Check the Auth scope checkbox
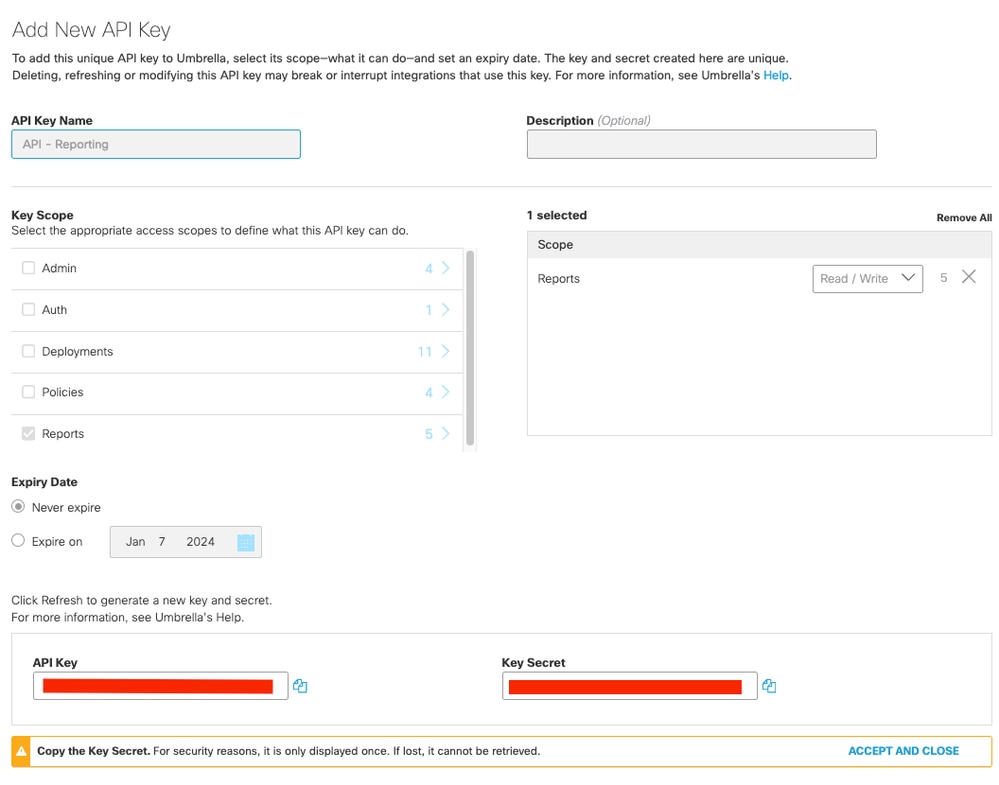Screen dimensions: 999x785 pyautogui.click(x=29, y=310)
